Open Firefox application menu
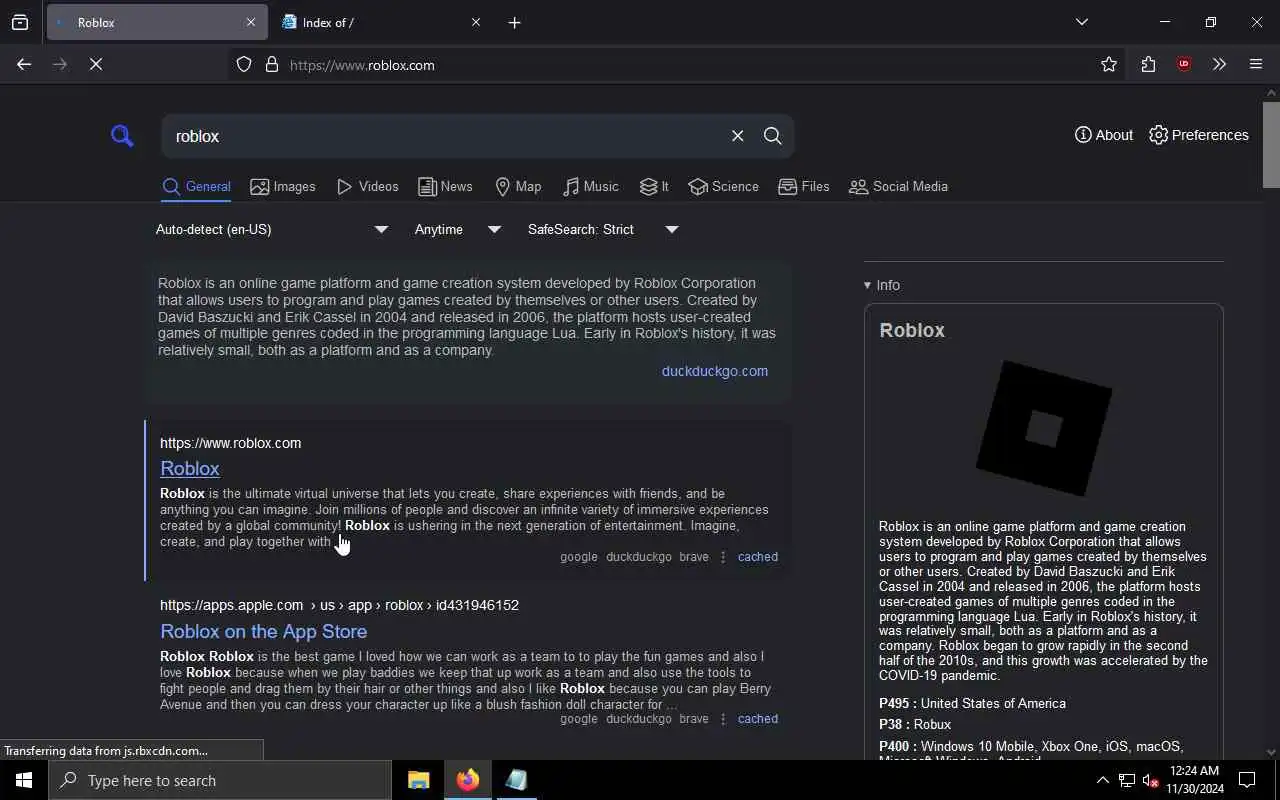The image size is (1280, 800). point(1256,65)
